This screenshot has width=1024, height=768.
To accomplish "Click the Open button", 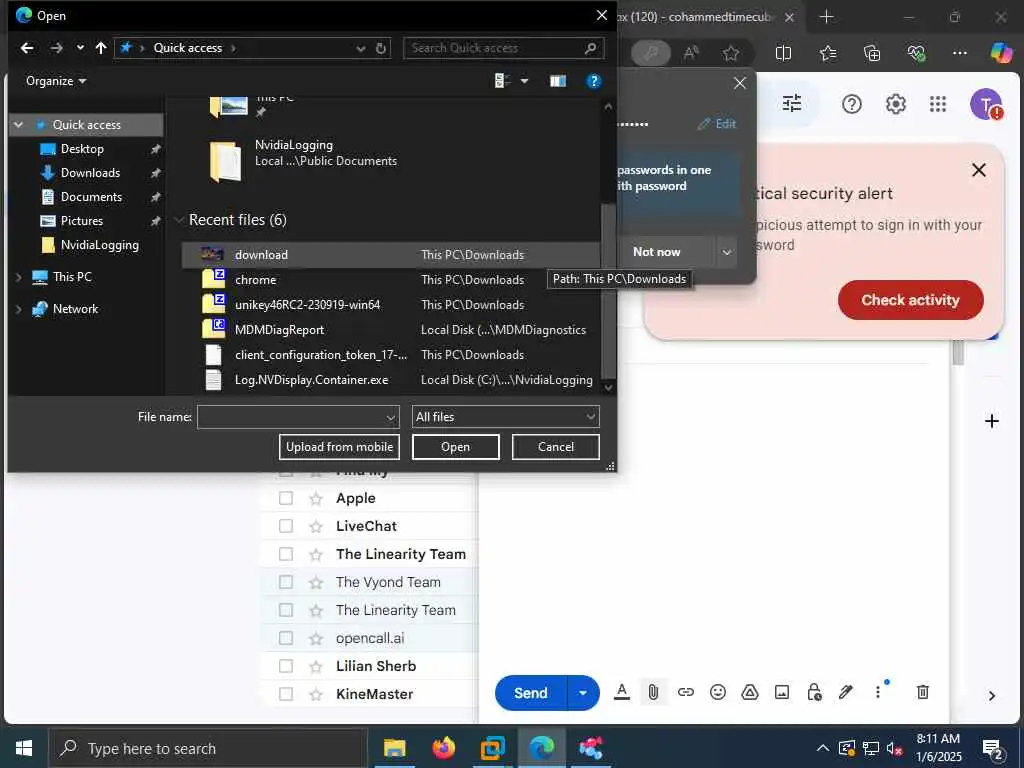I will pos(455,447).
